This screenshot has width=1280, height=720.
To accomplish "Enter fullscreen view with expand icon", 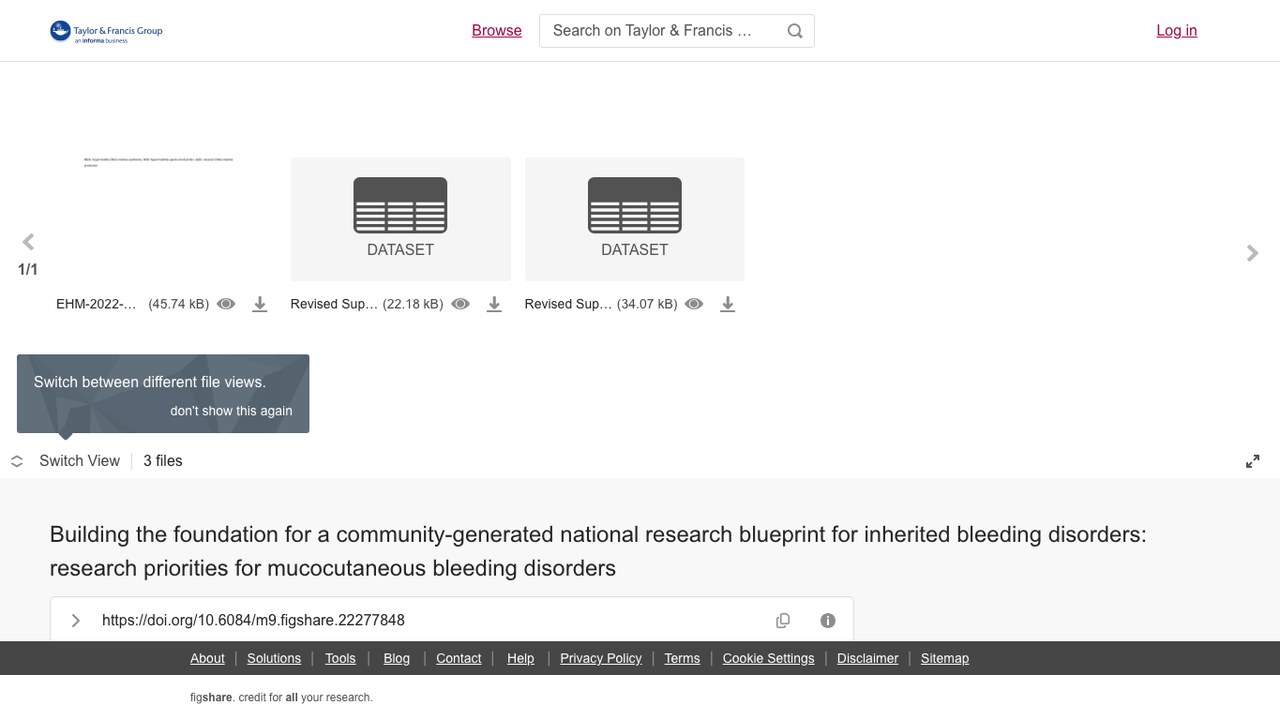I will [1252, 461].
